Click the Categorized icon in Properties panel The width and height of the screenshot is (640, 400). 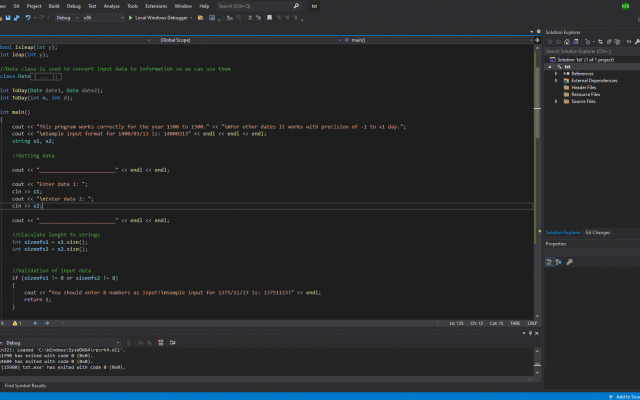point(549,262)
